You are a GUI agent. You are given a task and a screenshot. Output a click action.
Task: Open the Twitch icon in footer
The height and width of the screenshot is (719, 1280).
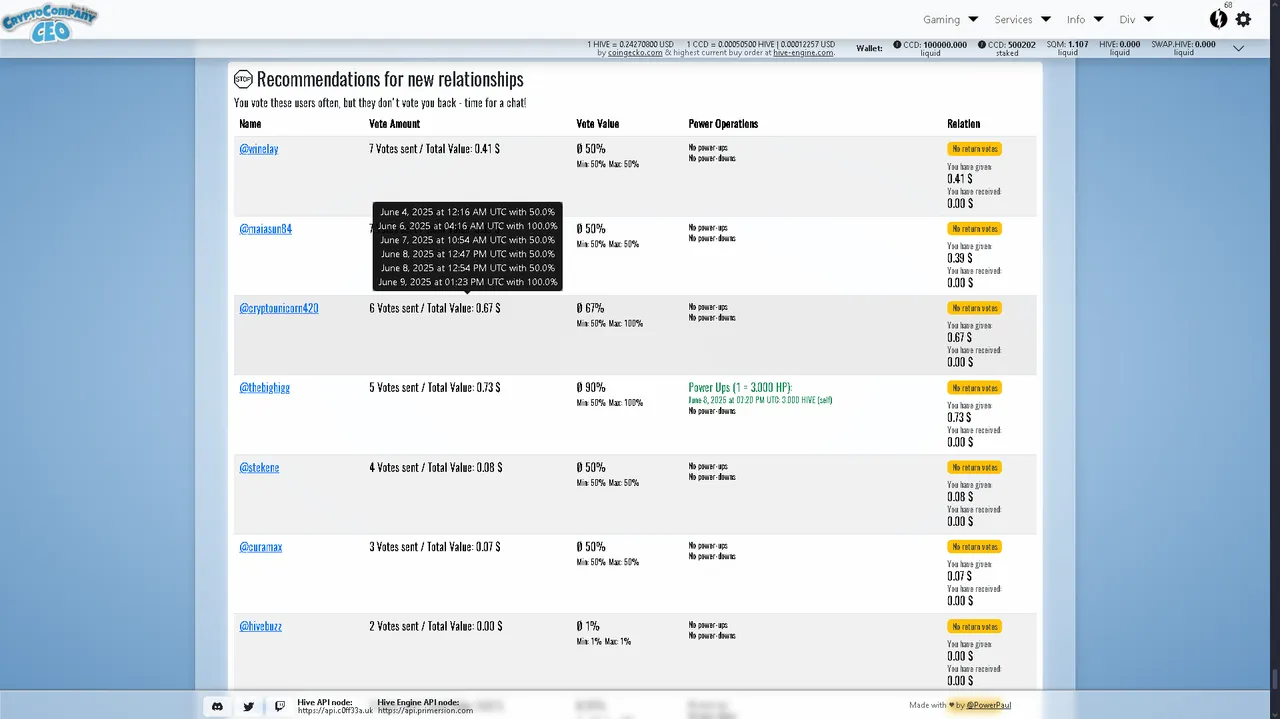point(280,706)
